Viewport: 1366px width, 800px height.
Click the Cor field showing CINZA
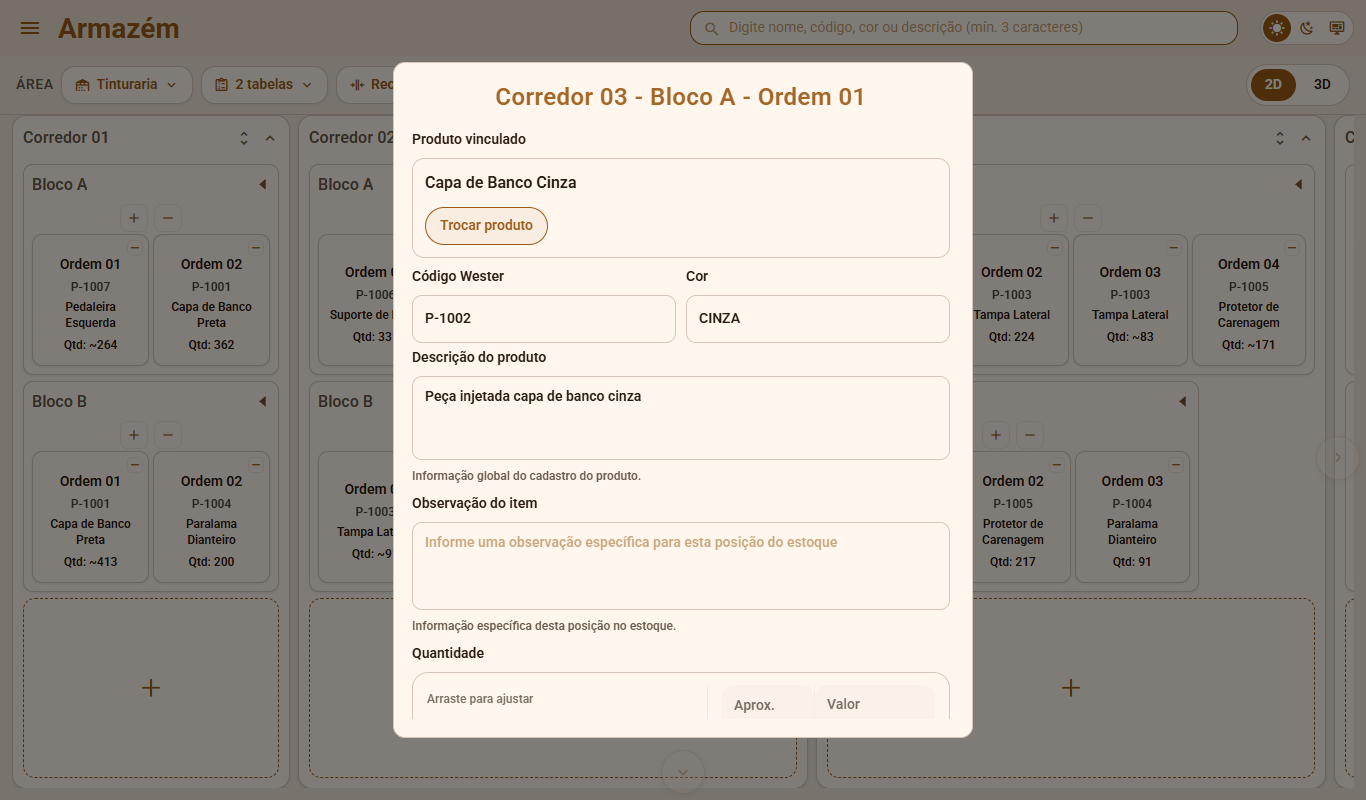818,319
